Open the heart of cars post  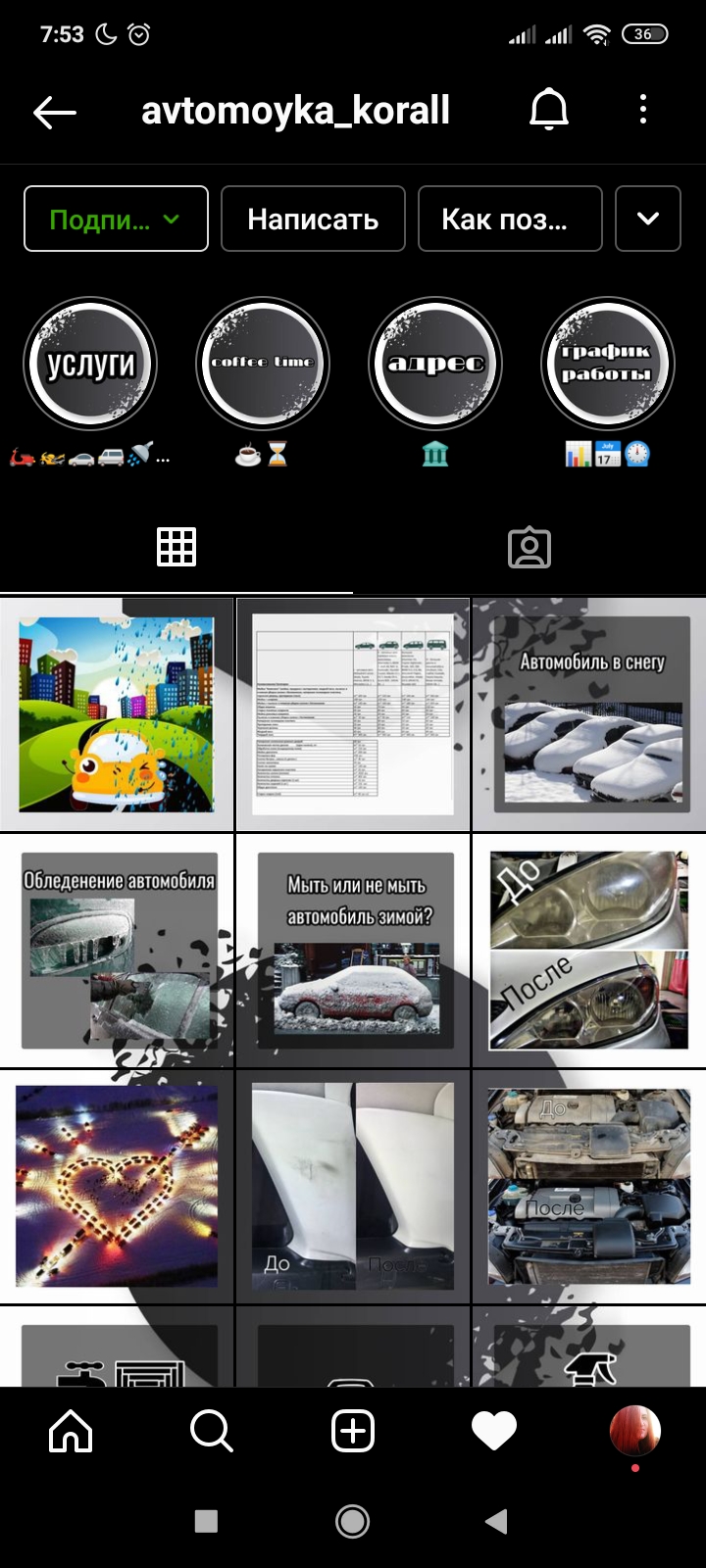(117, 1187)
